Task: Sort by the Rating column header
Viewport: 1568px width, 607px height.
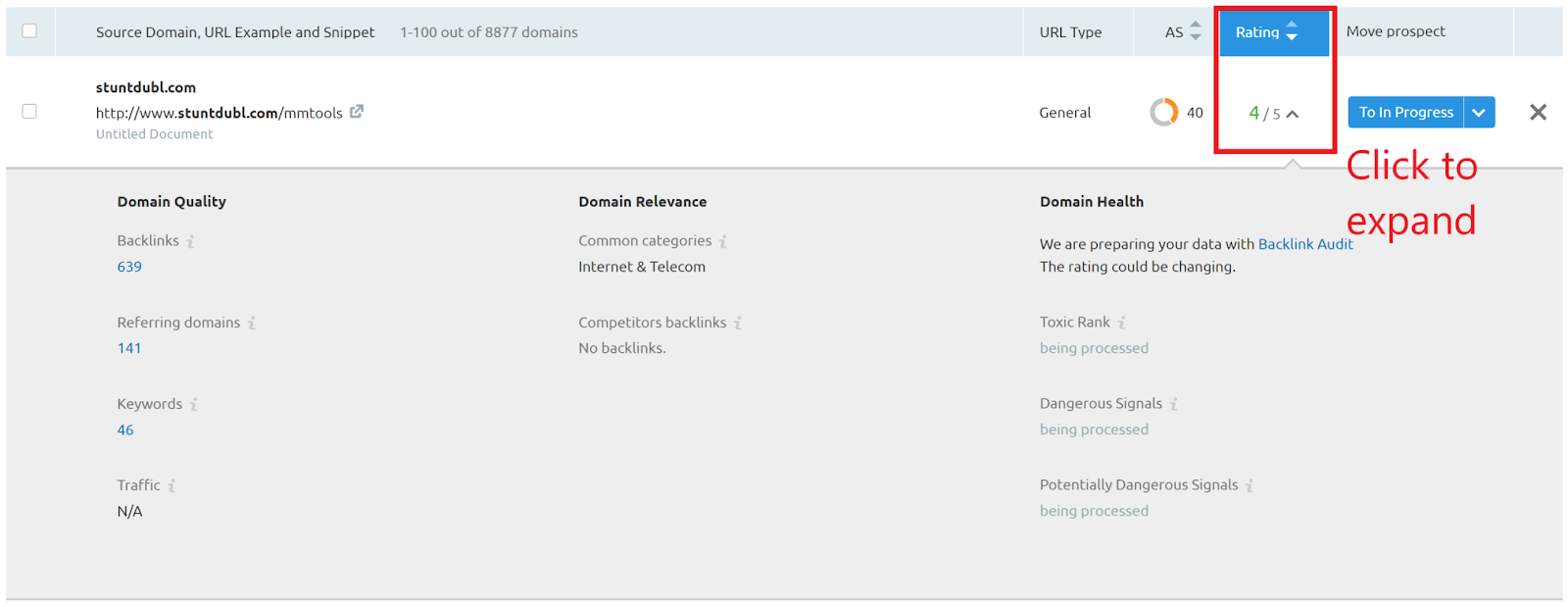Action: [x=1266, y=32]
